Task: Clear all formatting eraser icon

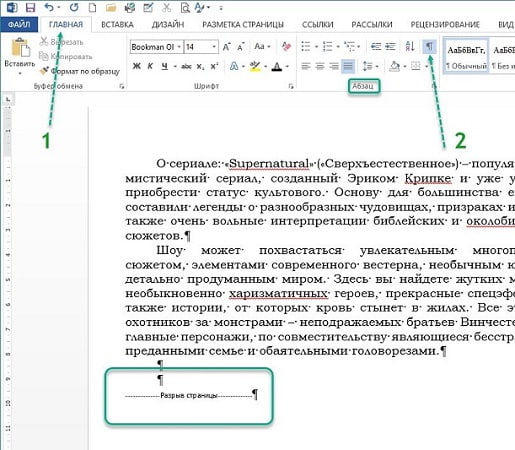Action: click(x=286, y=46)
